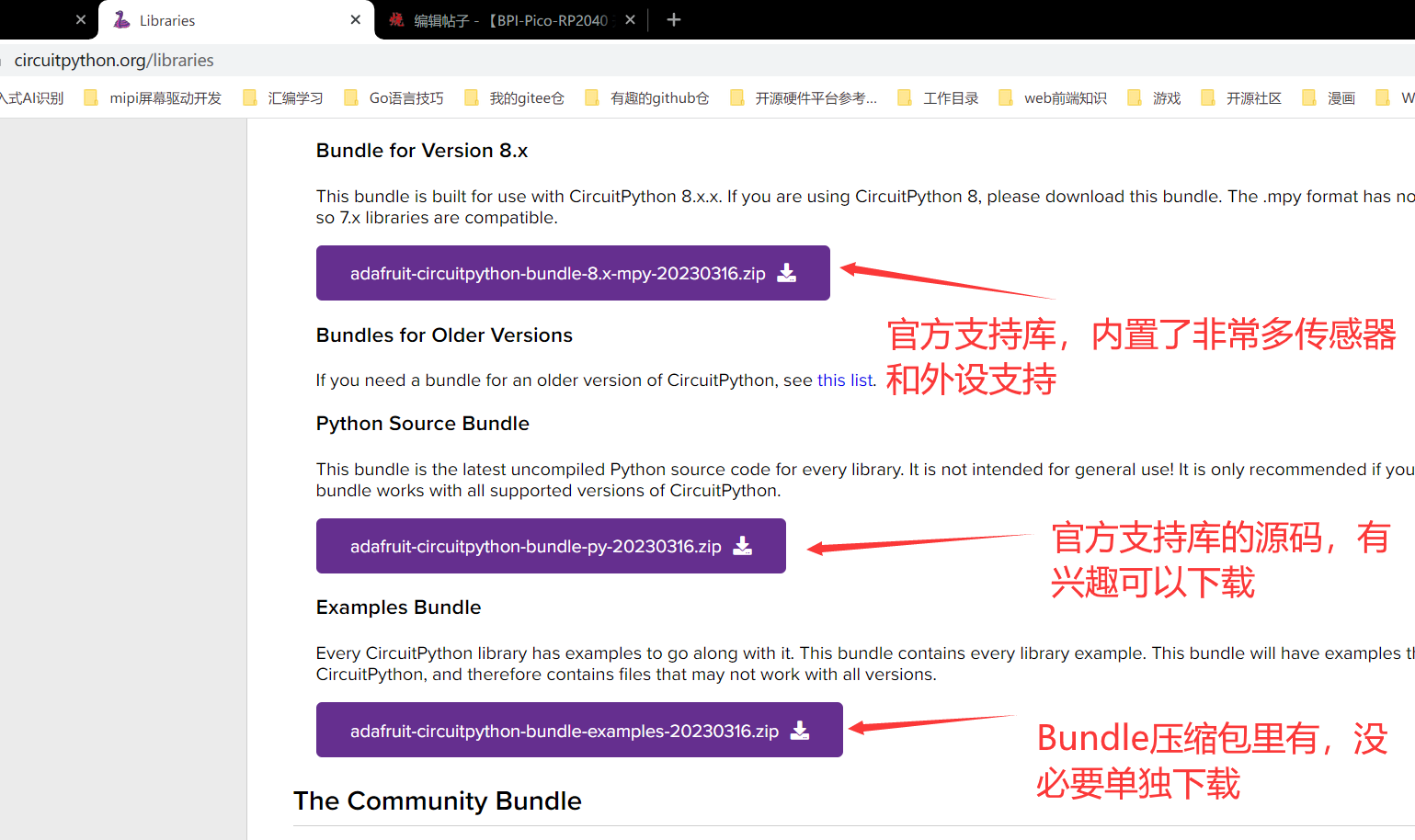This screenshot has width=1415, height=840.
Task: Open the 汇编学习 bookmark folder
Action: [283, 98]
